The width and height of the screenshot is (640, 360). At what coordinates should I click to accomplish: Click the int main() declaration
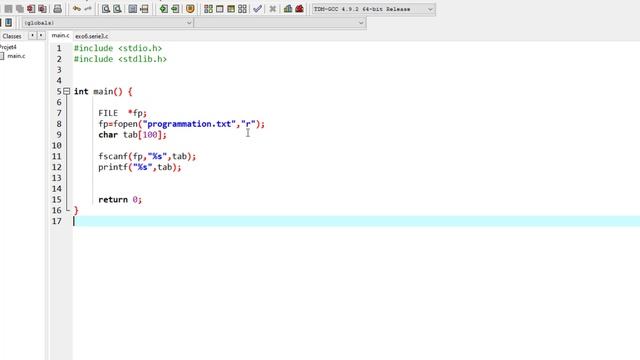tap(103, 91)
